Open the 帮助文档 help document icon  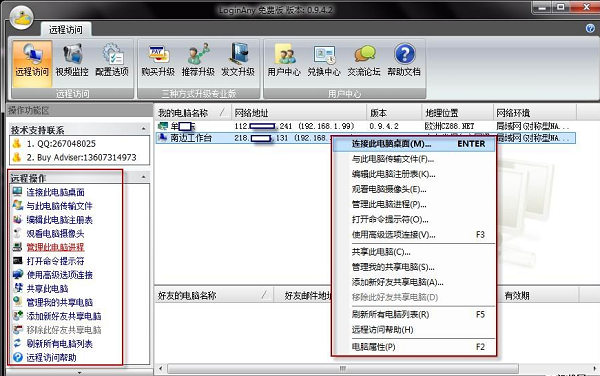(x=404, y=60)
